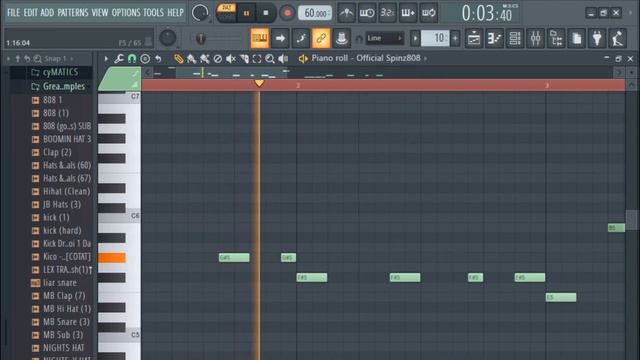Open the pattern selector left arrow
This screenshot has width=640, height=360.
pos(415,38)
